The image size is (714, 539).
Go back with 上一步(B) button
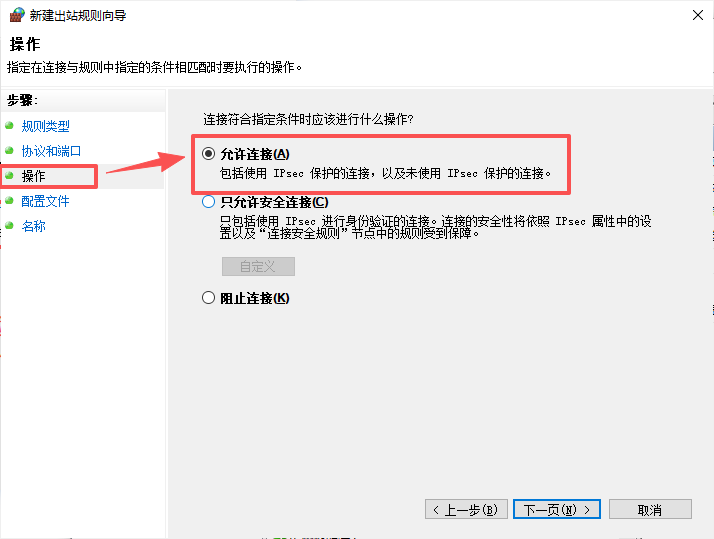point(466,509)
